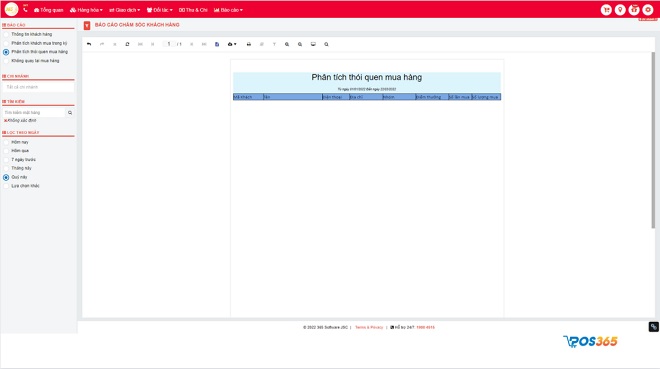This screenshot has height=369, width=660.
Task: Click the Phân tích thói quen mua hàng report title
Action: pyautogui.click(x=367, y=77)
